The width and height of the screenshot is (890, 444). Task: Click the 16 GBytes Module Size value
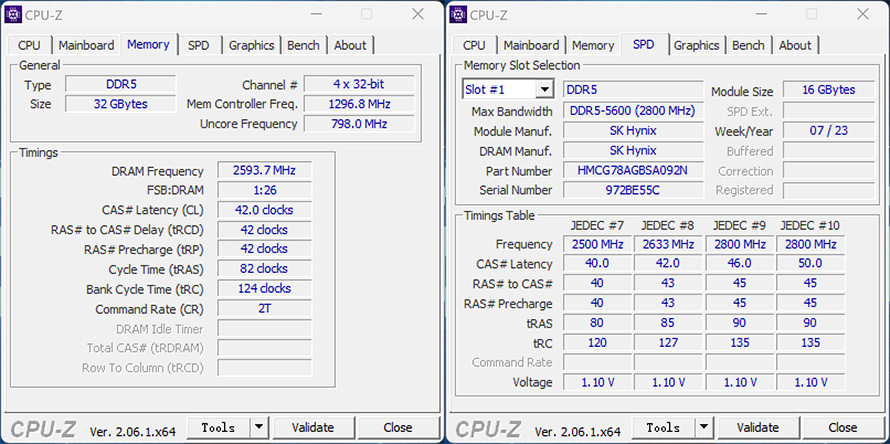pos(828,90)
